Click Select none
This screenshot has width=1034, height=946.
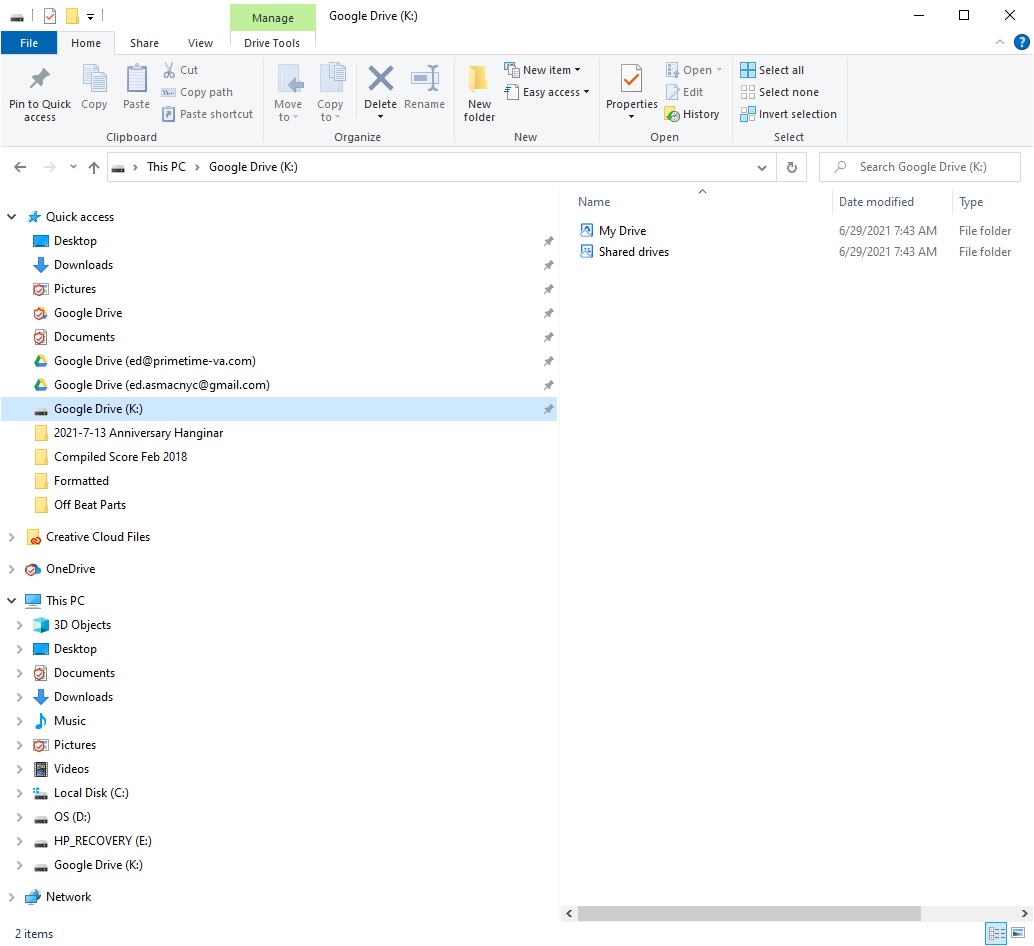[x=779, y=92]
